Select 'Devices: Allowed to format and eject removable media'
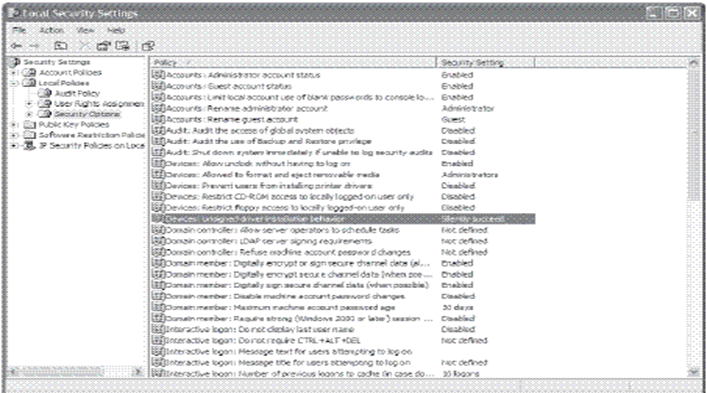Screen dimensions: 707x393 pos(272,174)
